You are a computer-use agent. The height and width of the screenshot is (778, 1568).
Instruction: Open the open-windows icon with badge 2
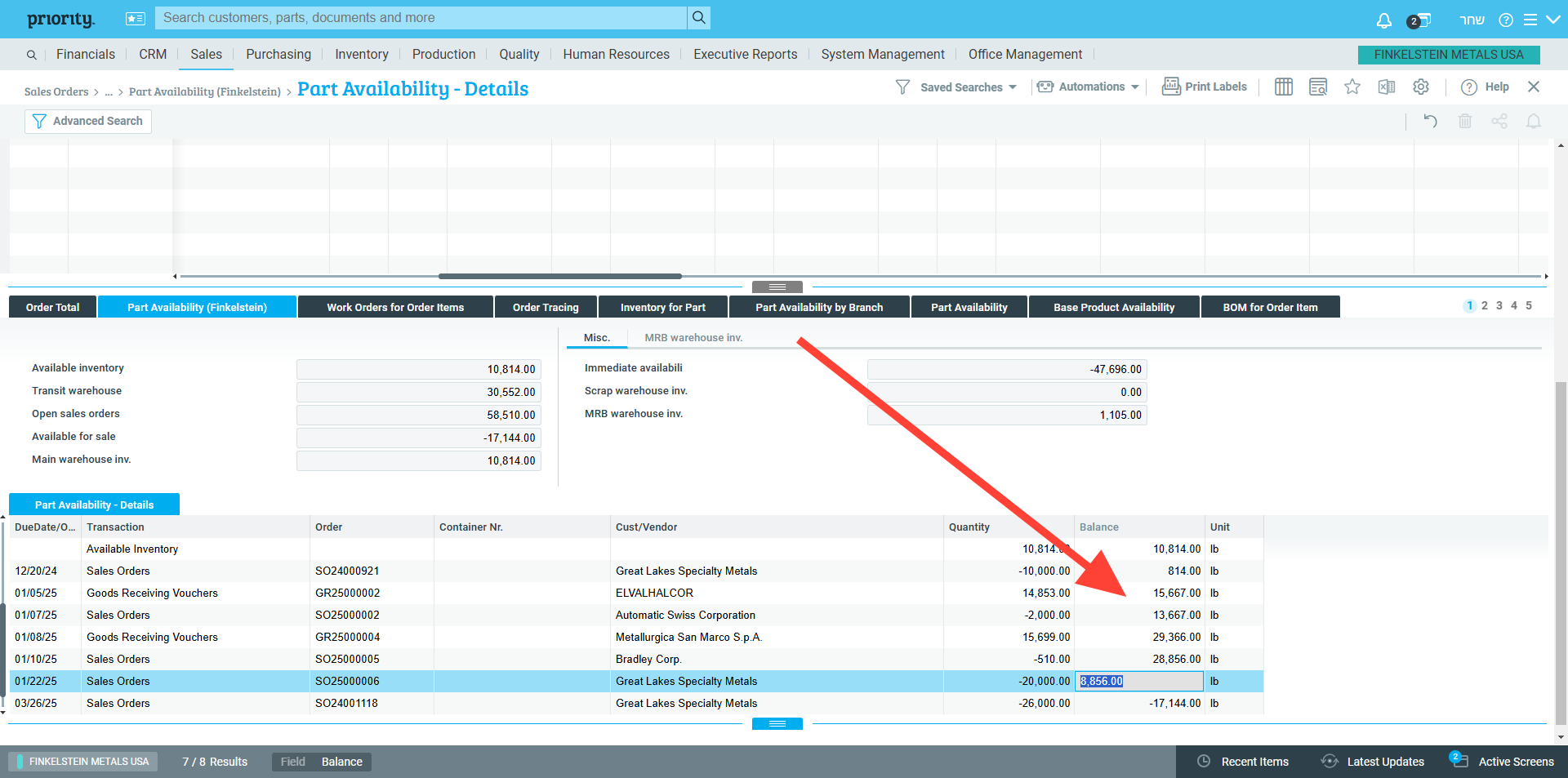(1419, 20)
